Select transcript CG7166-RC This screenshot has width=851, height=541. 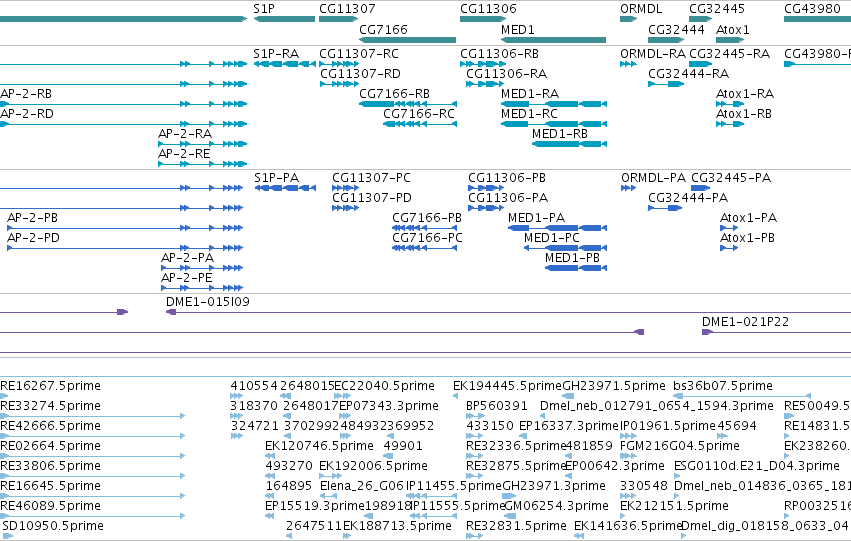pyautogui.click(x=419, y=114)
